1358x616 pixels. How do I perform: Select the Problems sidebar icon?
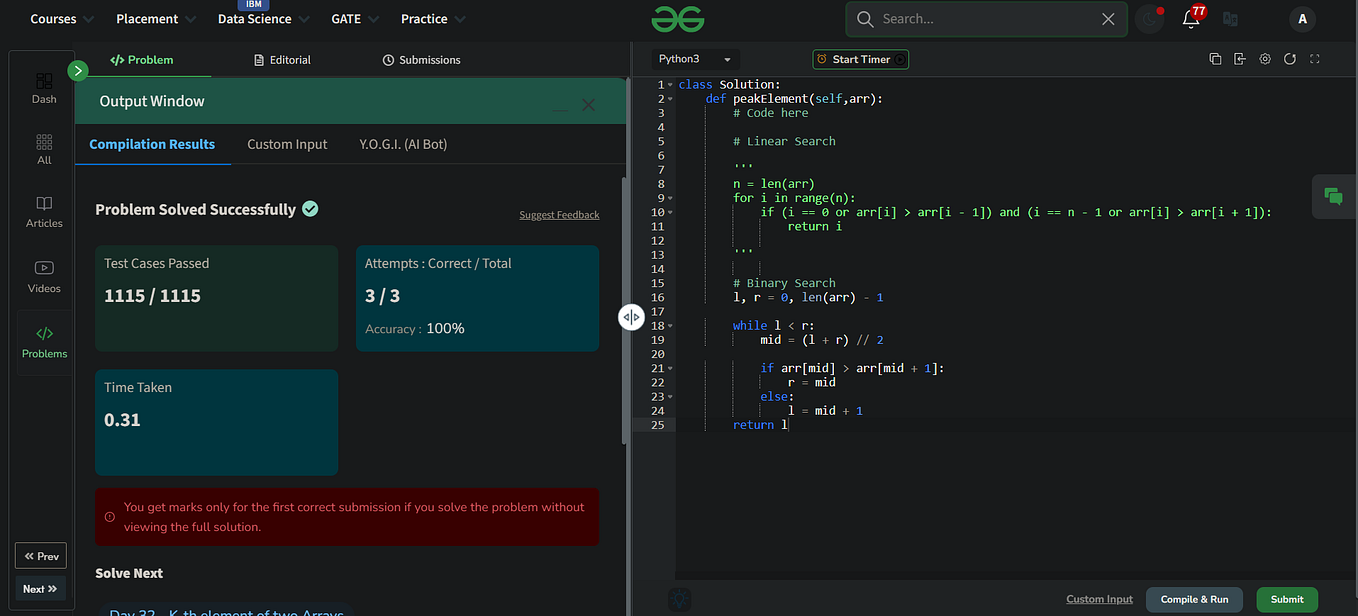pos(44,340)
